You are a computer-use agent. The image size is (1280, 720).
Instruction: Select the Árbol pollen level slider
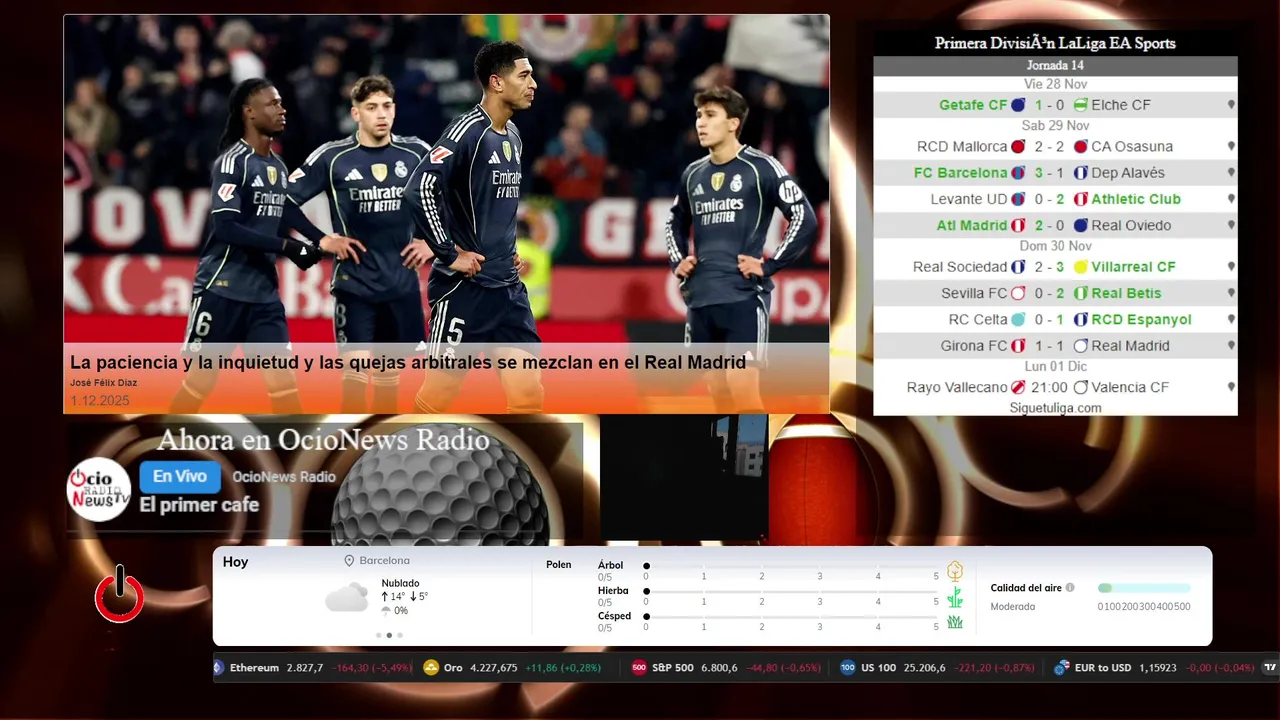tap(791, 566)
